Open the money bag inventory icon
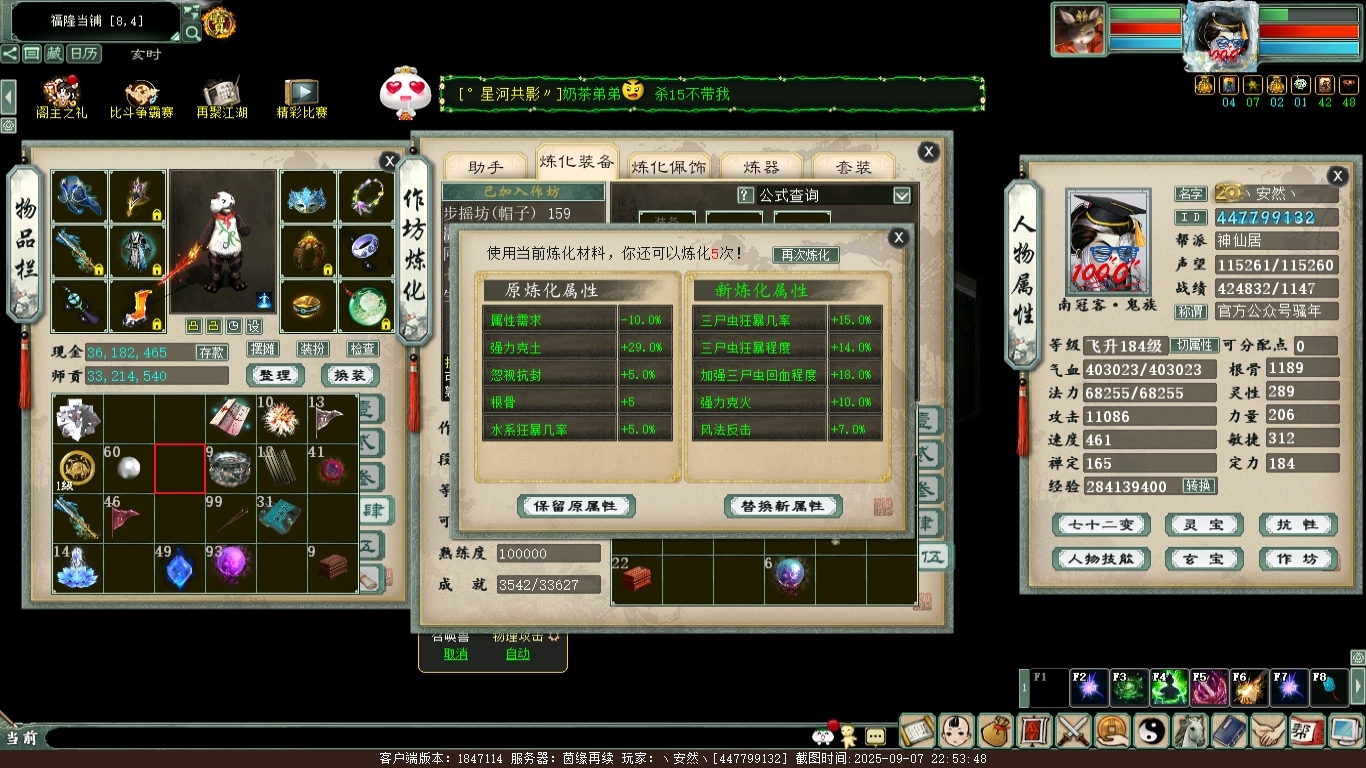 995,732
